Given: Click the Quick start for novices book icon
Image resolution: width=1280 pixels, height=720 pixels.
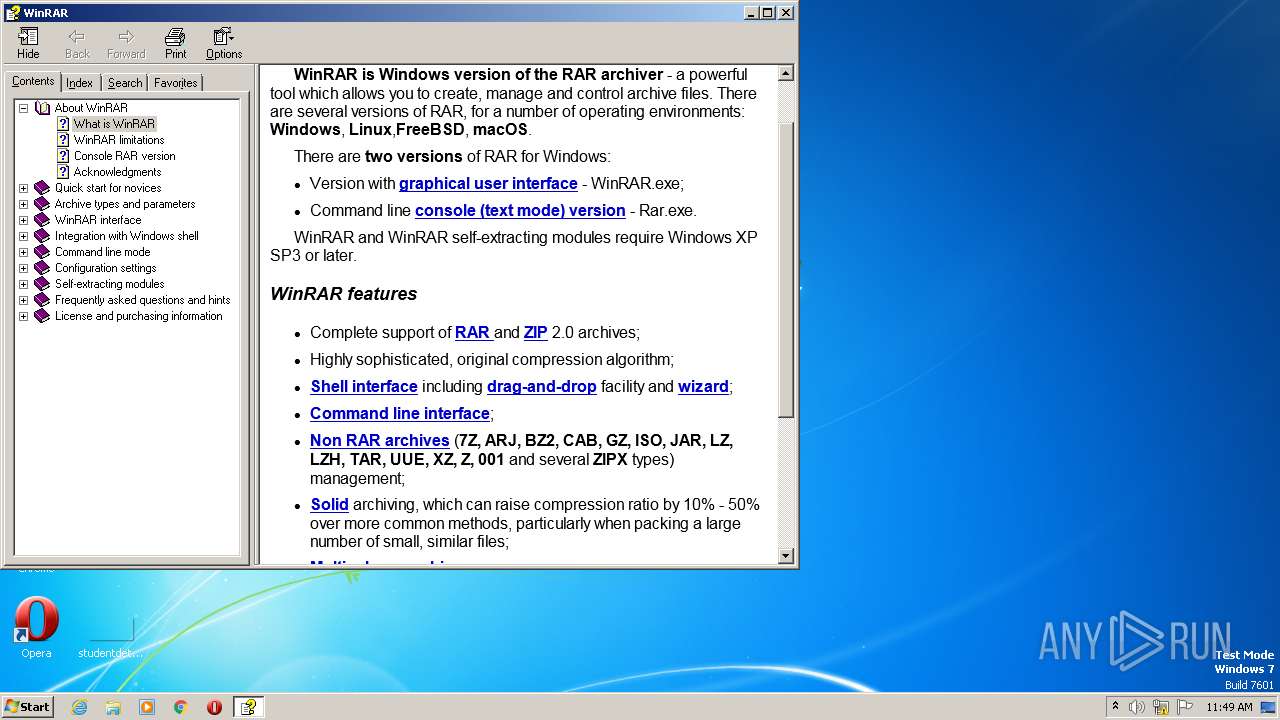Looking at the screenshot, I should (42, 188).
